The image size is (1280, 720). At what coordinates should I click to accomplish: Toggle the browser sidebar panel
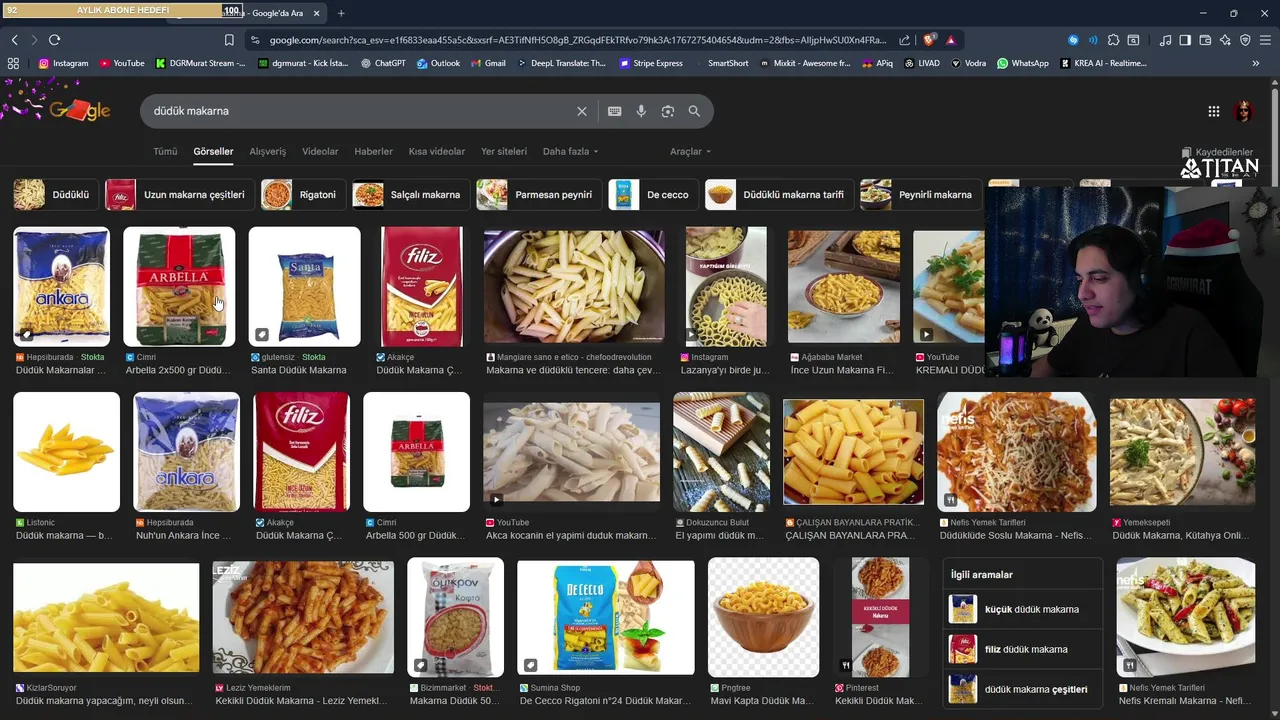[1185, 40]
